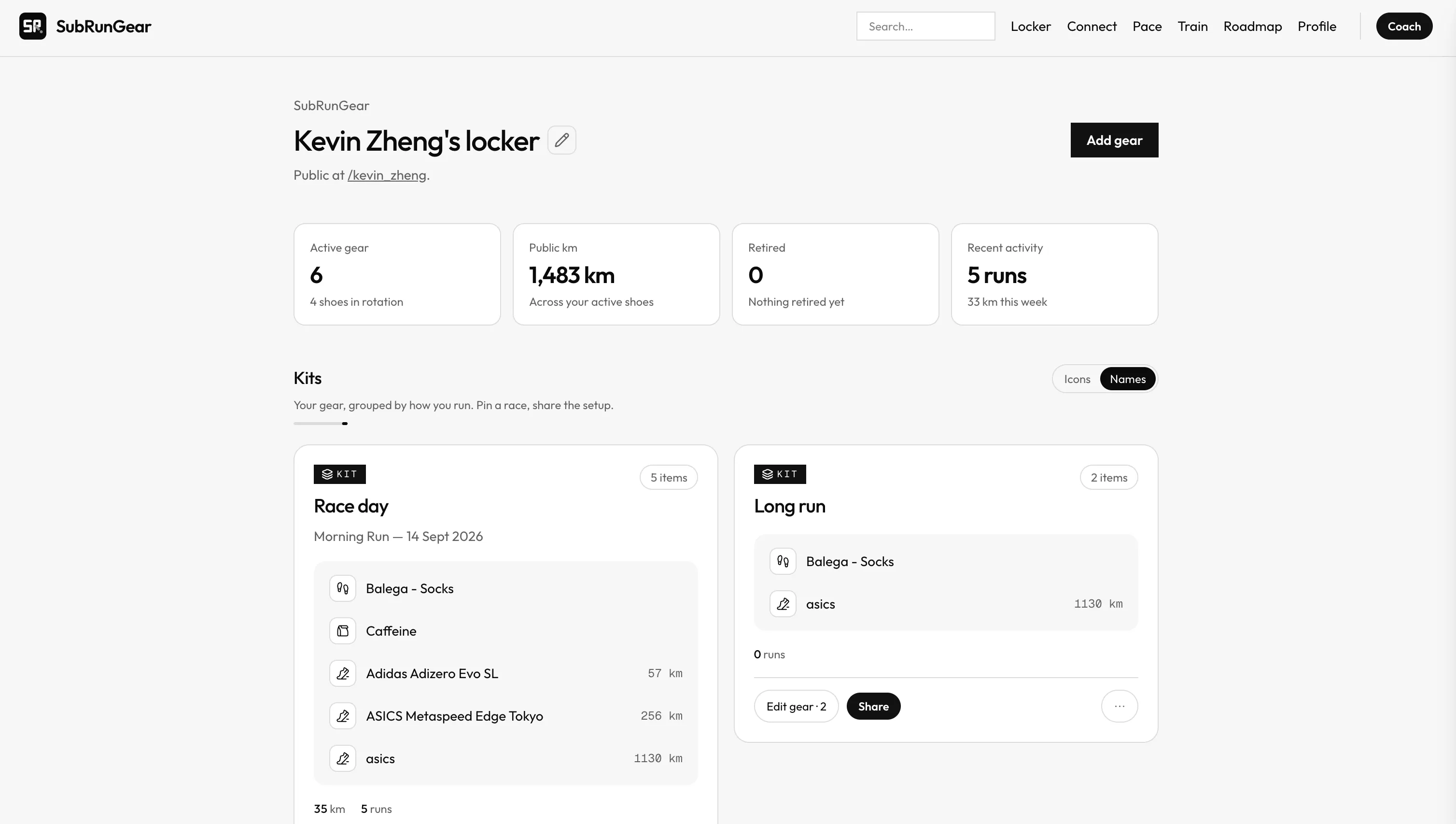Open more options menu for Long run kit
Viewport: 1456px width, 824px height.
(x=1120, y=706)
